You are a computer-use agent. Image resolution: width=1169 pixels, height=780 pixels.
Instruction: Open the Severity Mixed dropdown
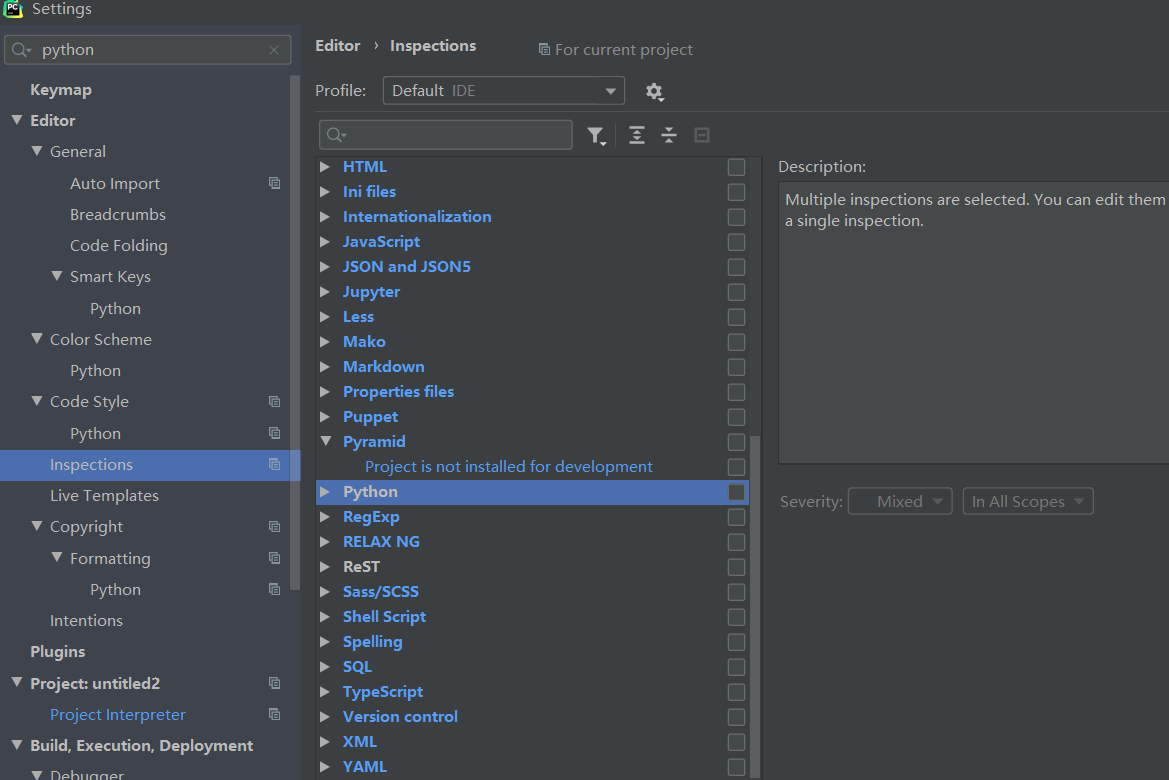point(900,501)
